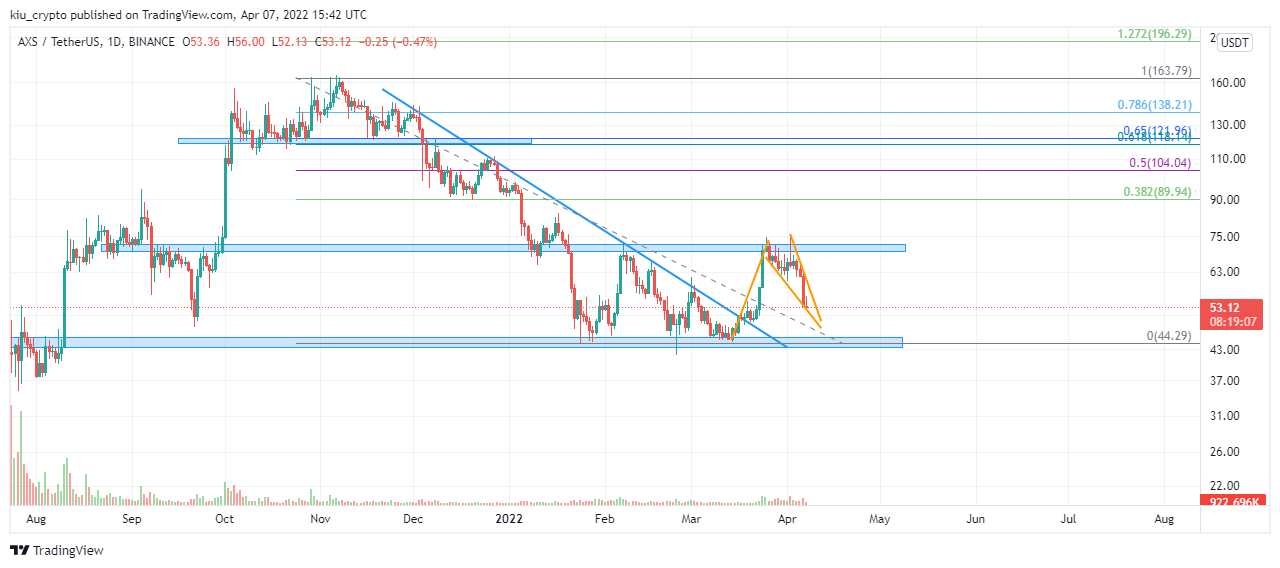Click Nov on the time axis
The width and height of the screenshot is (1280, 568).
(320, 520)
